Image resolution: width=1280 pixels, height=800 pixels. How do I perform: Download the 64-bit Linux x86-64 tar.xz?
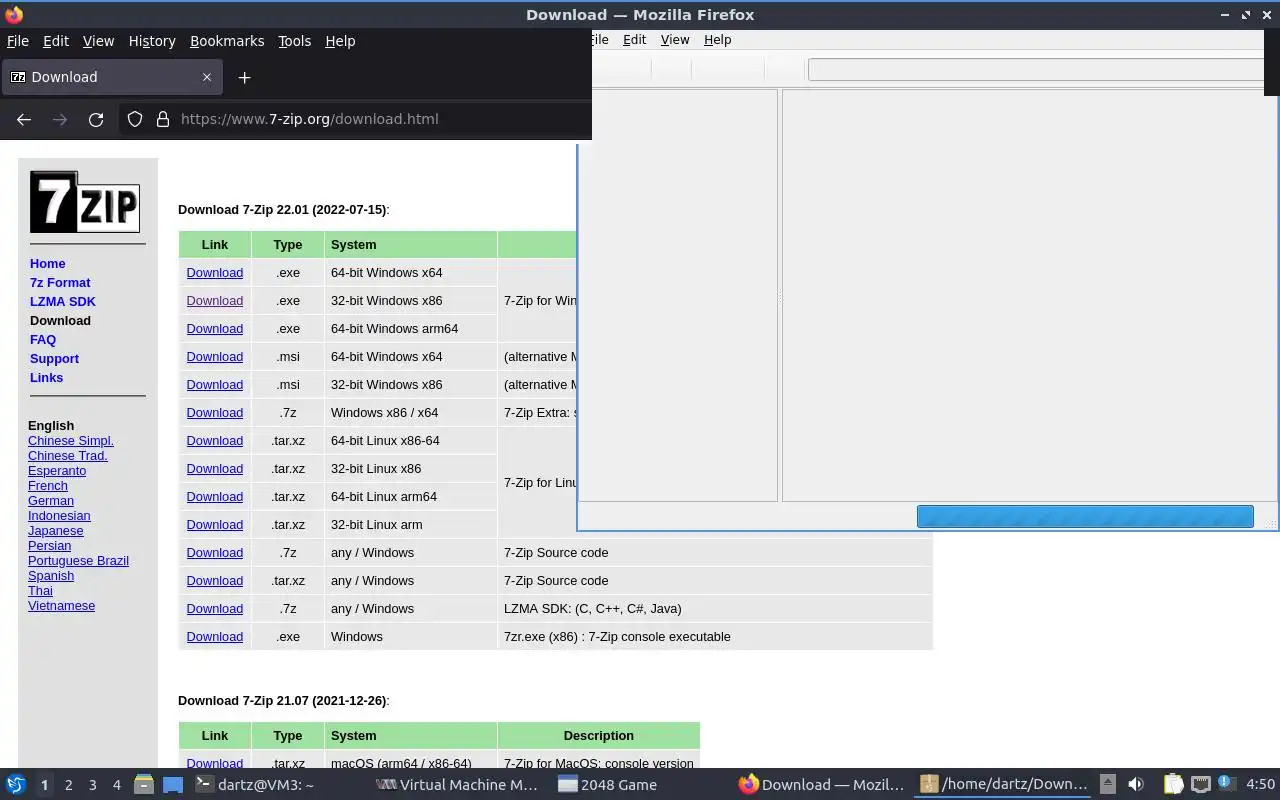[214, 440]
